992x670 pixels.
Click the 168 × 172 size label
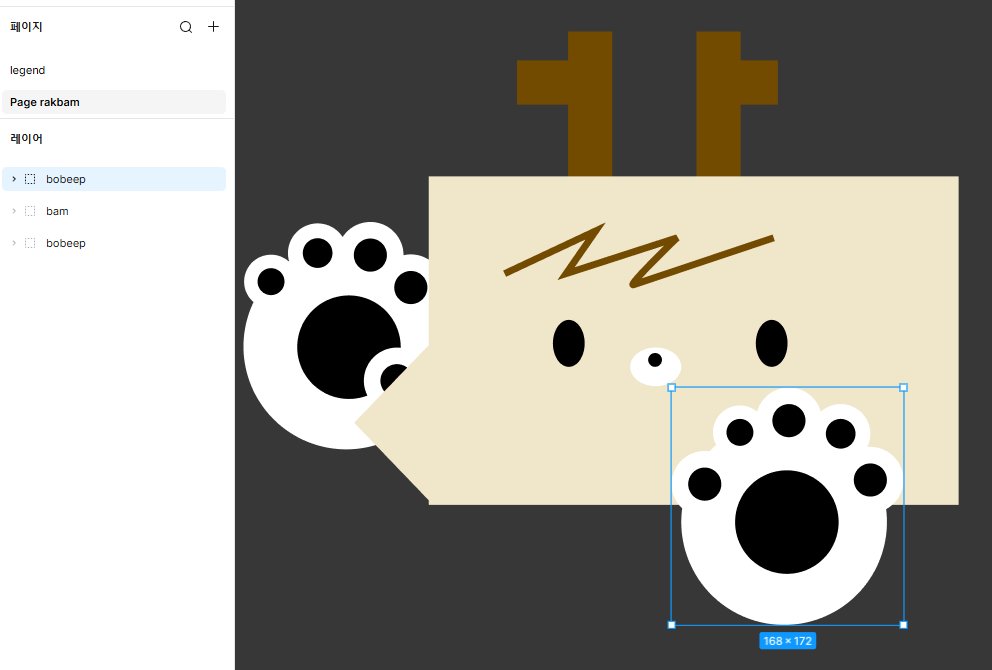coord(788,641)
